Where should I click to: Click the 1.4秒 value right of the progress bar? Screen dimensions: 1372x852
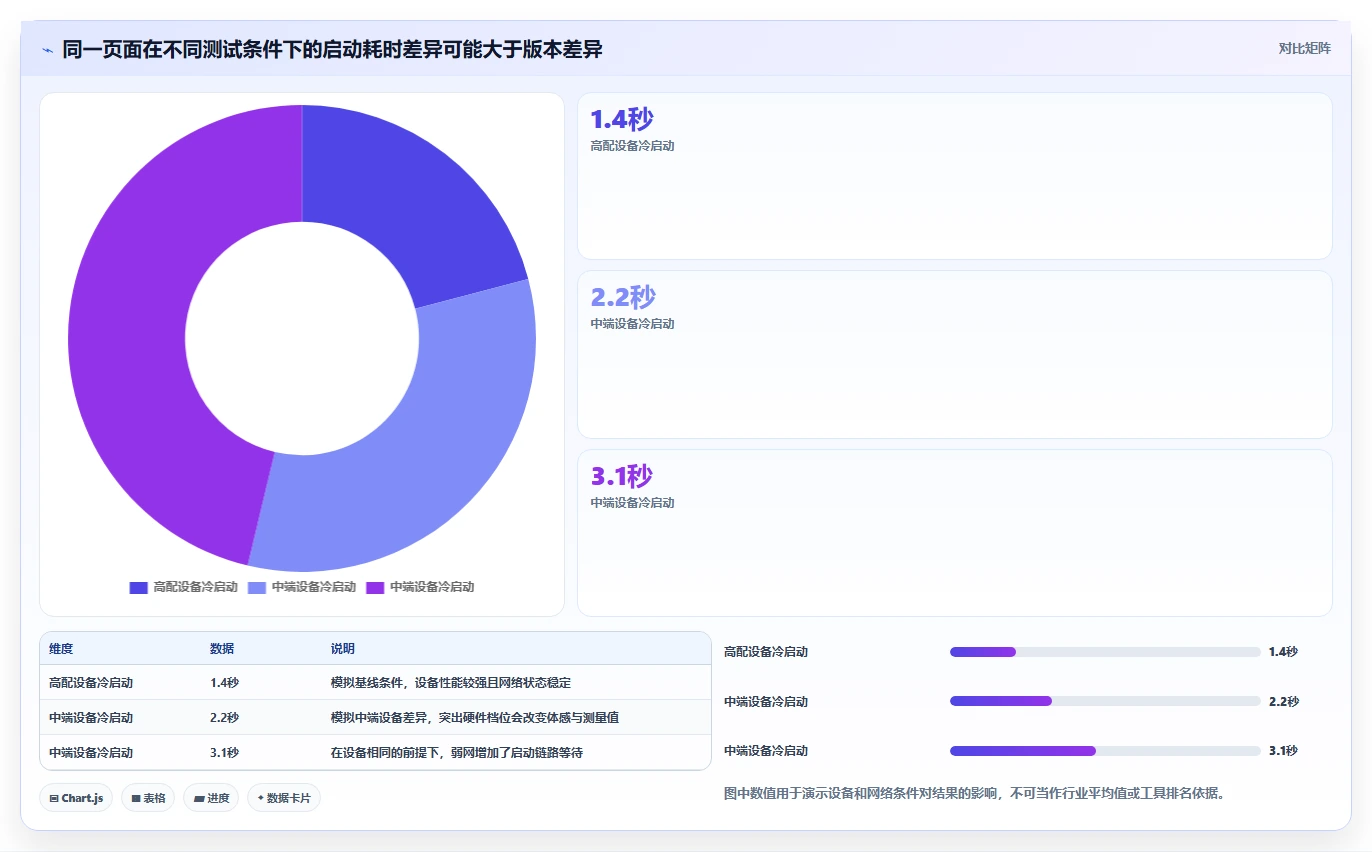(1283, 652)
